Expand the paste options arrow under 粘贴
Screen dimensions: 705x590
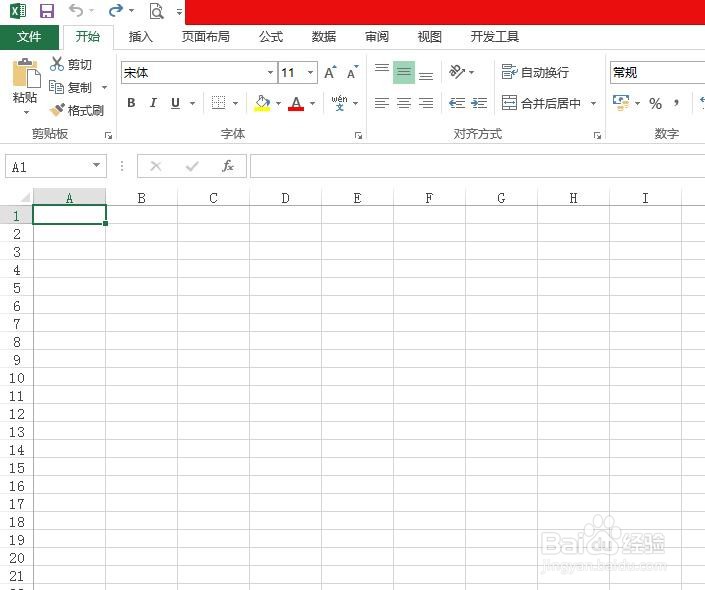point(26,112)
